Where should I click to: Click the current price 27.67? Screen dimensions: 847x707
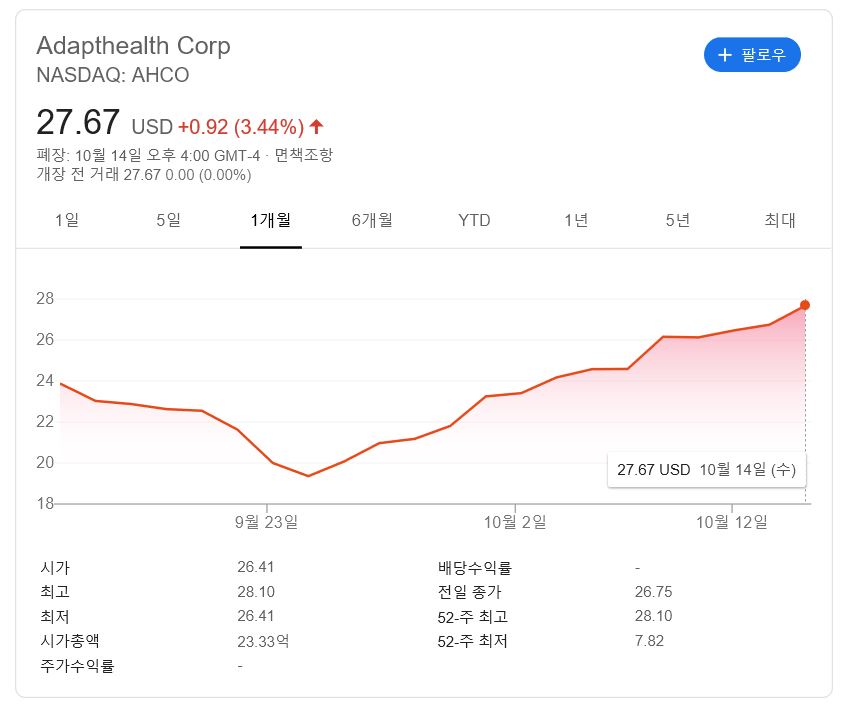(78, 122)
